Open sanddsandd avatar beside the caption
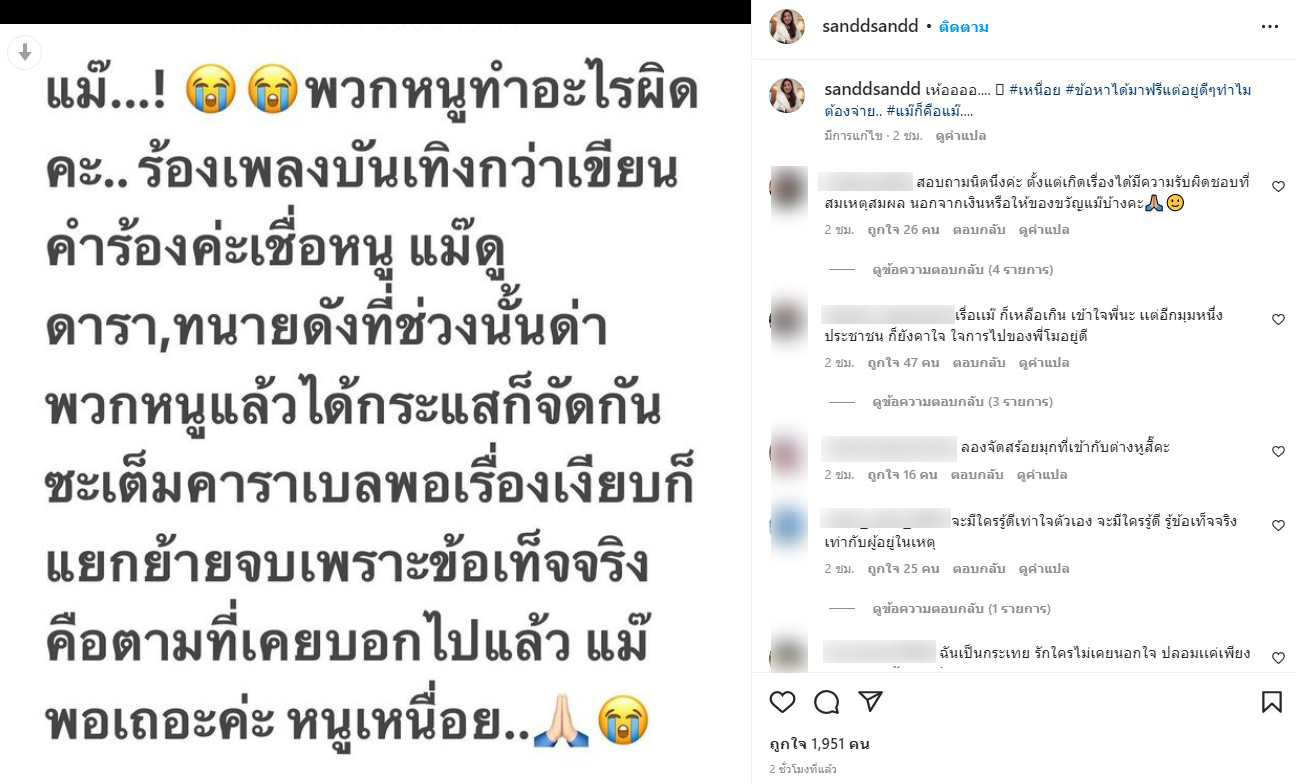The height and width of the screenshot is (784, 1296). (787, 95)
